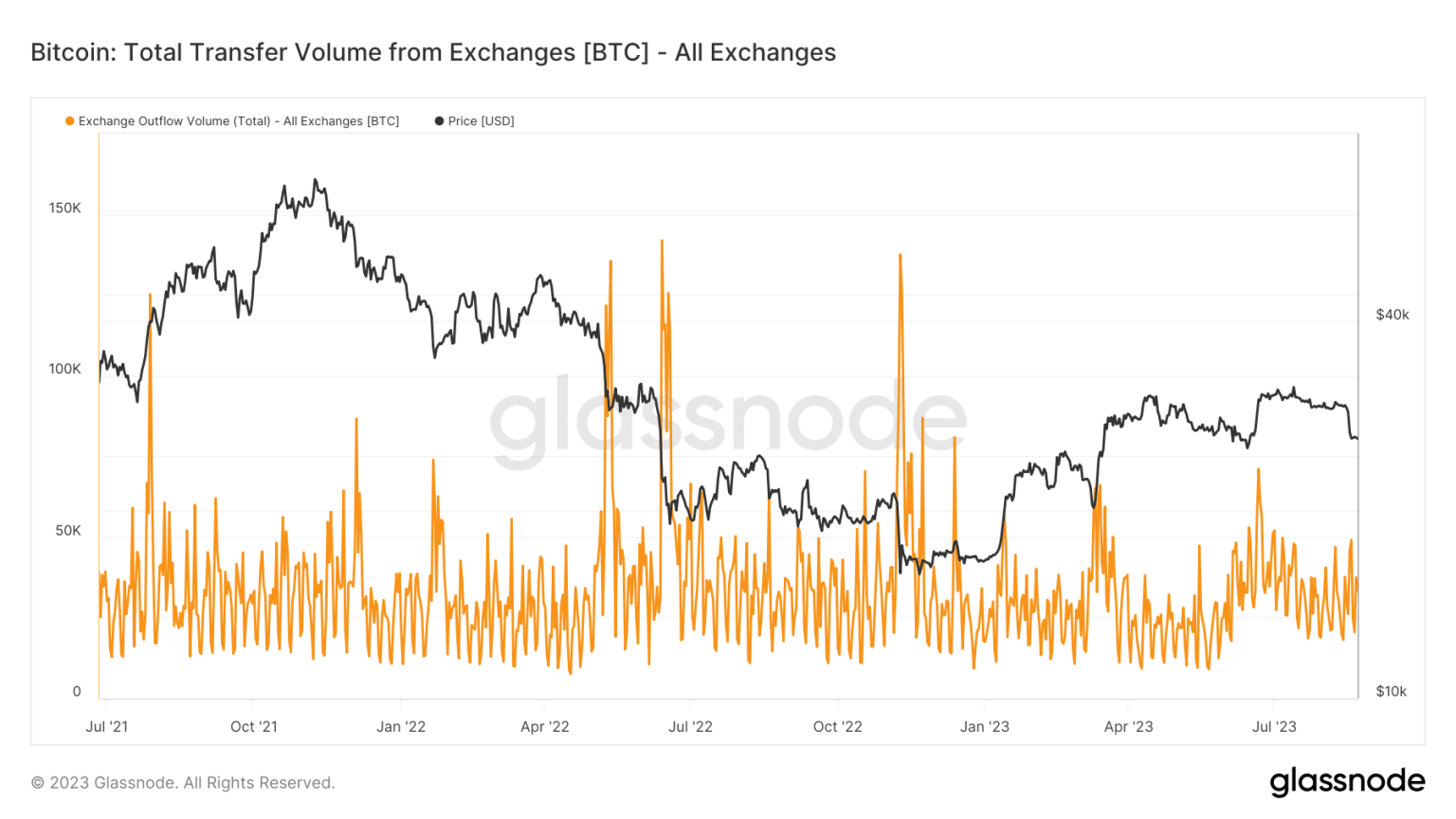The height and width of the screenshot is (819, 1456).
Task: Click the glassnode watermark in the chart
Action: (x=727, y=418)
